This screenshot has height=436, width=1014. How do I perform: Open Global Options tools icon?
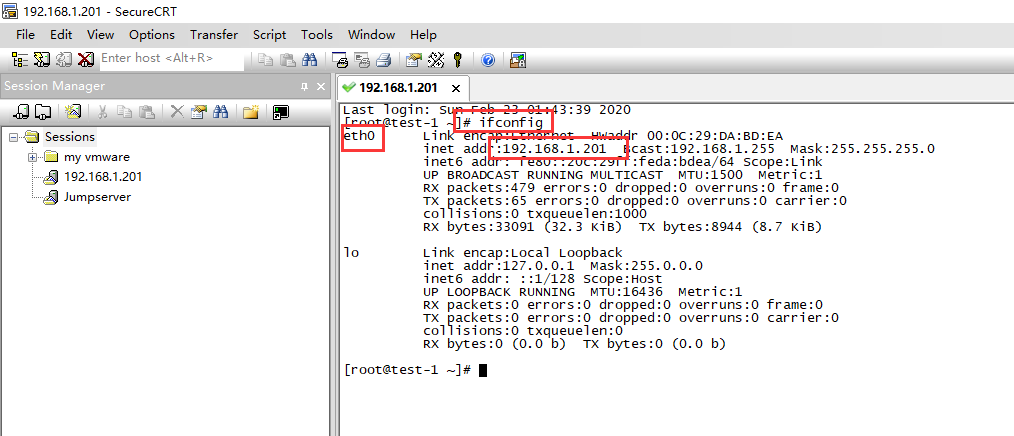click(436, 60)
